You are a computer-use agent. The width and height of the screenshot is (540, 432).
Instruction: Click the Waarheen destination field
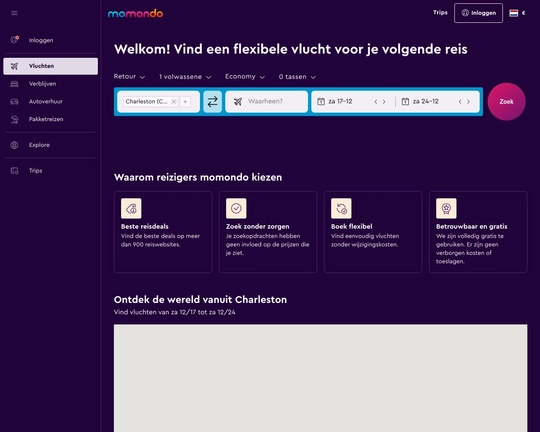pos(267,102)
